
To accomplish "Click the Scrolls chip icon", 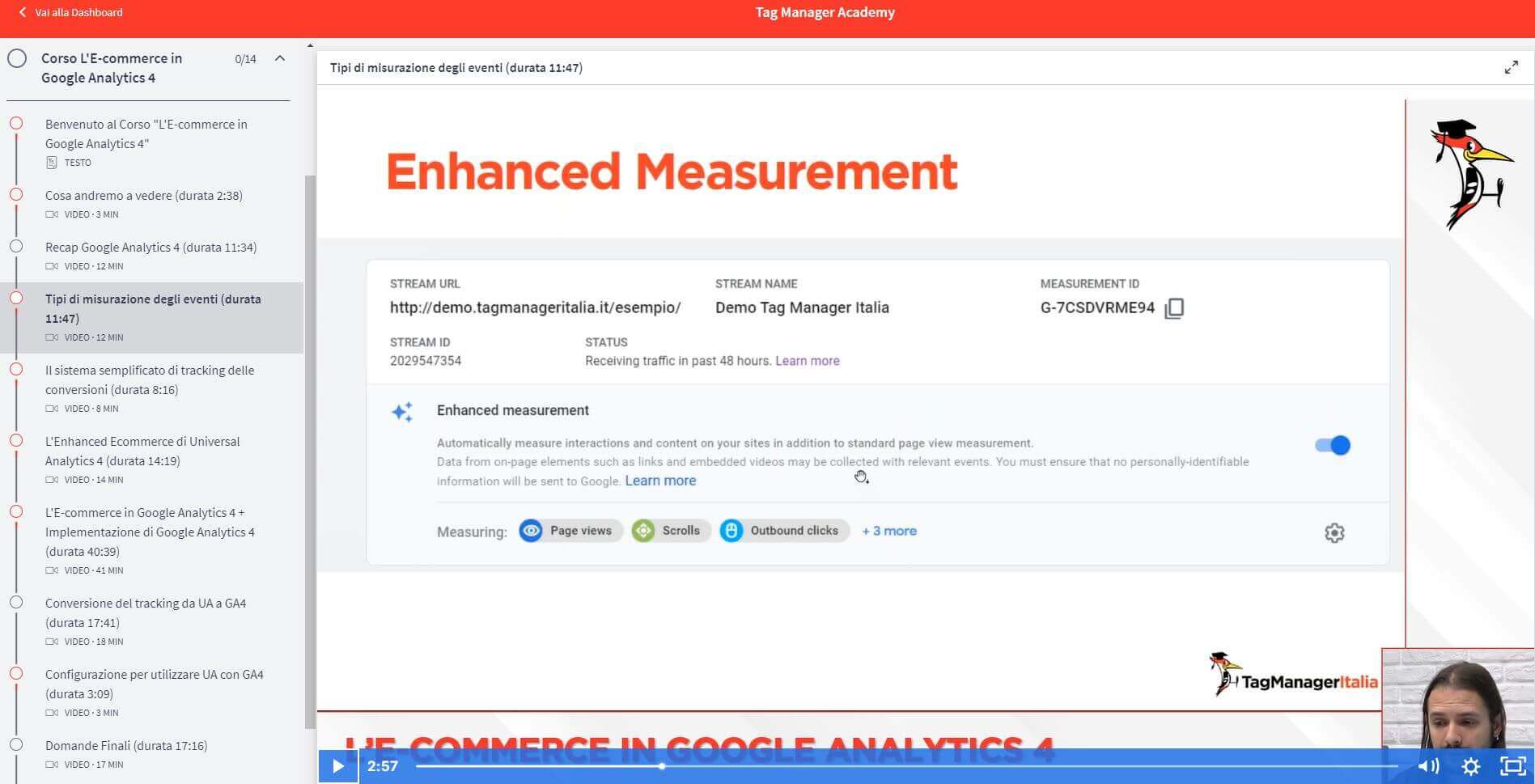I will [x=643, y=531].
